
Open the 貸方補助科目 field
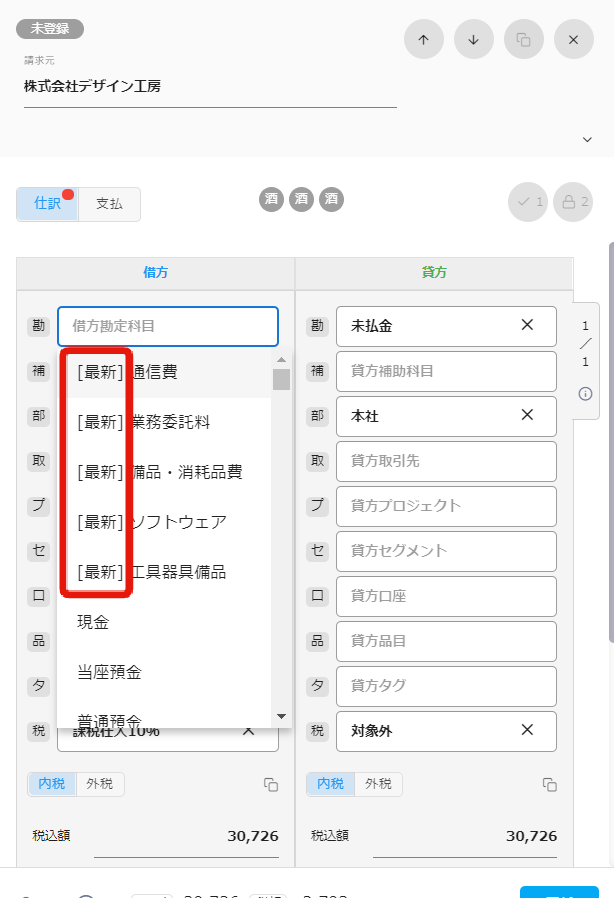click(446, 371)
